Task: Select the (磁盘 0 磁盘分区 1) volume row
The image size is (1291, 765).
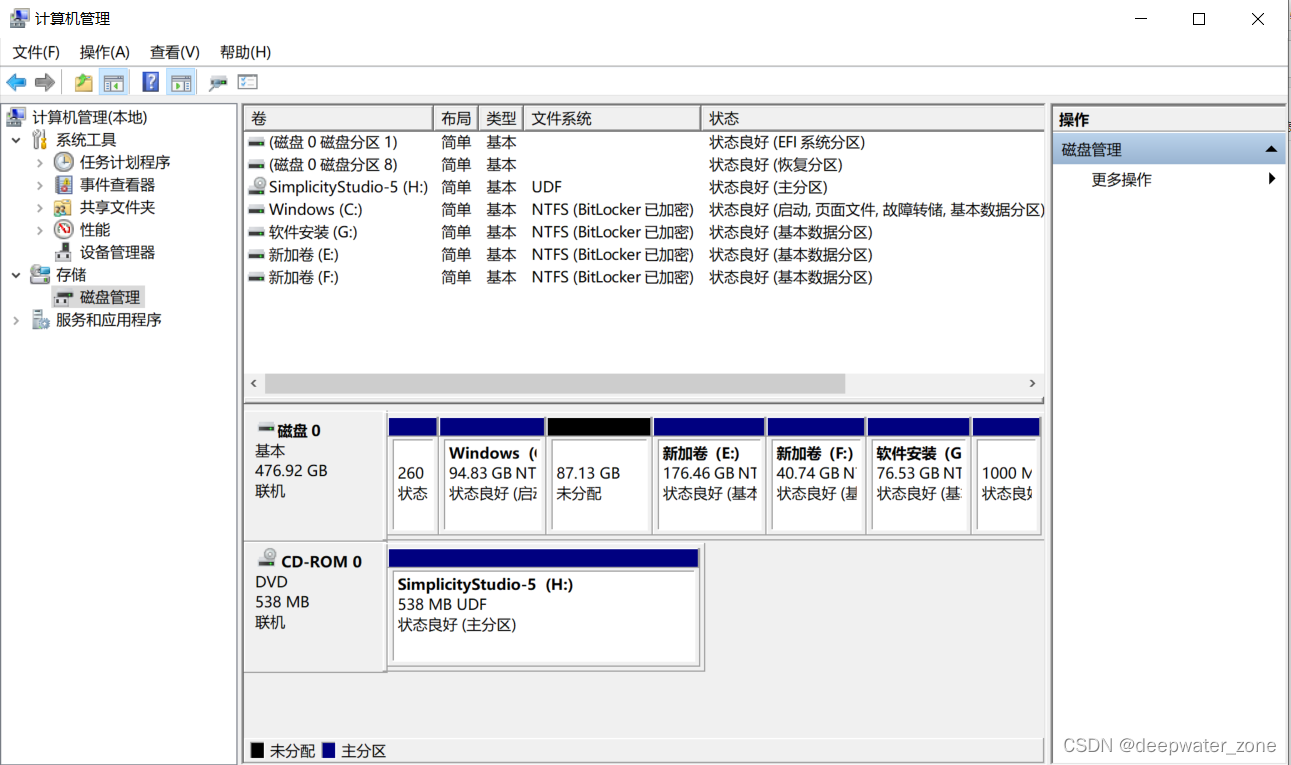Action: [645, 142]
